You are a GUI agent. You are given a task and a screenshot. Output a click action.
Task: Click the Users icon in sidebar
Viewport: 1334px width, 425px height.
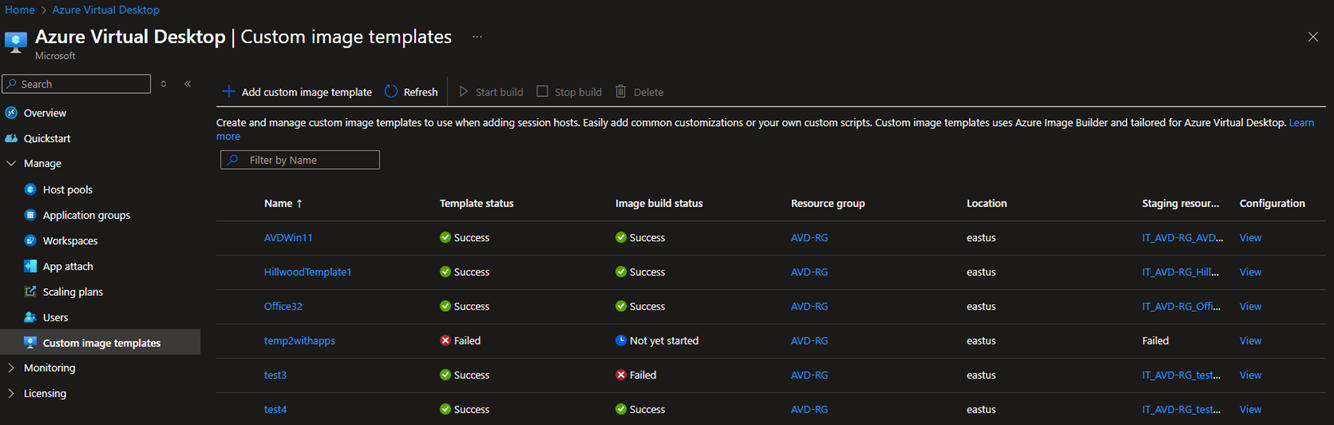31,318
